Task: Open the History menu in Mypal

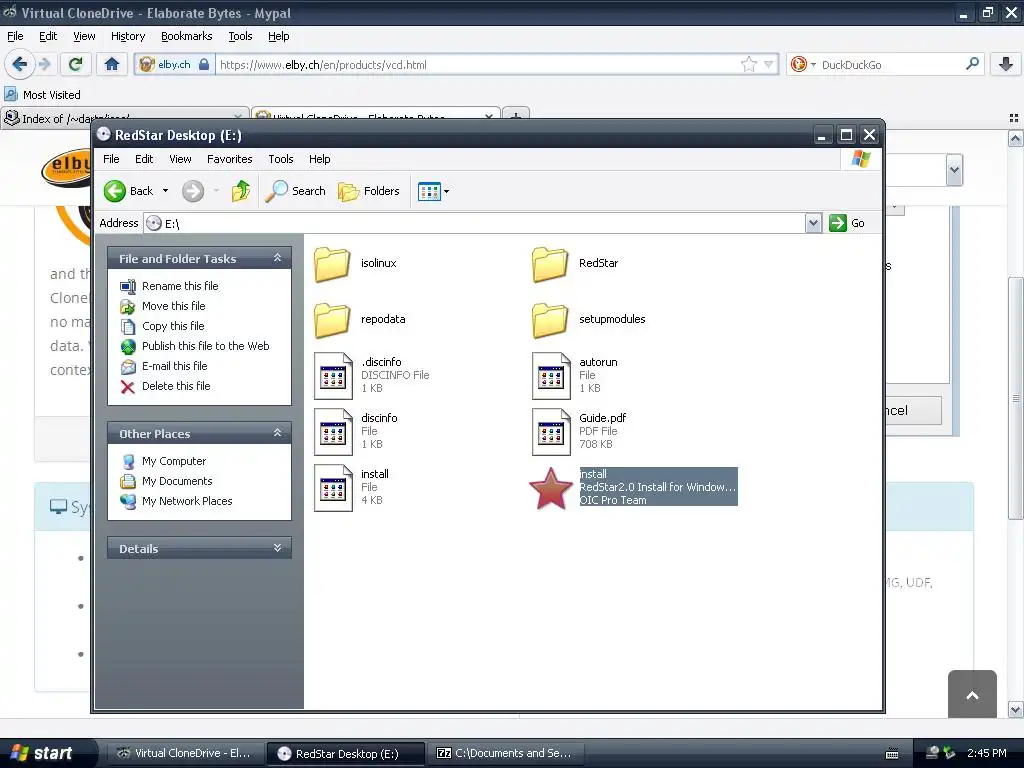Action: point(127,36)
